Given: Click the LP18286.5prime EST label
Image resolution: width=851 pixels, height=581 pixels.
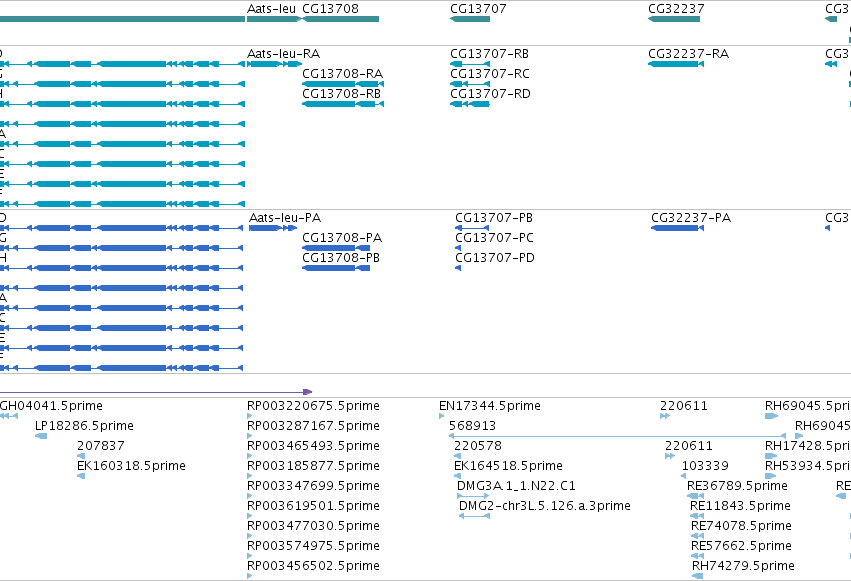Looking at the screenshot, I should pos(84,426).
